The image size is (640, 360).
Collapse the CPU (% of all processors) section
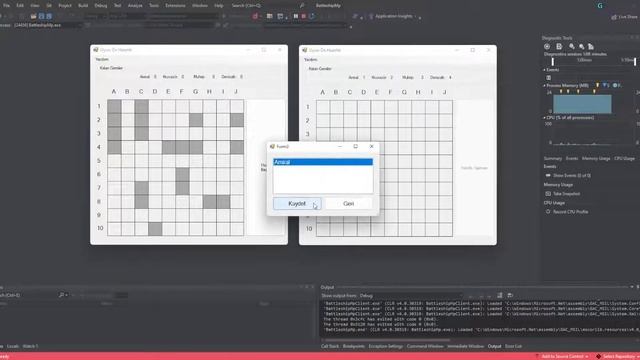tap(544, 118)
